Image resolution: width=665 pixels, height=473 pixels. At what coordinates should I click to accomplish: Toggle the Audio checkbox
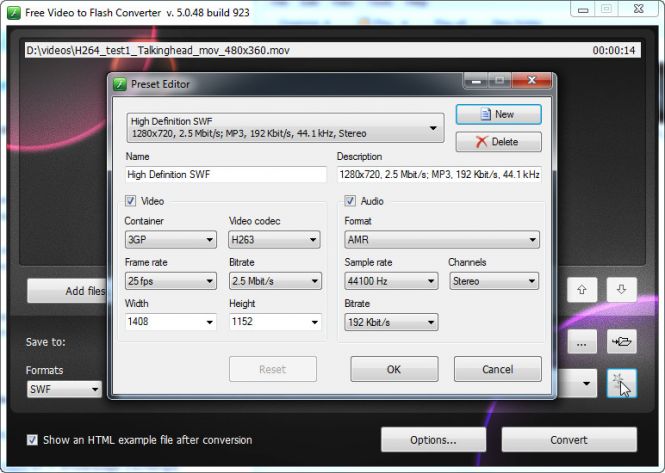tap(351, 201)
